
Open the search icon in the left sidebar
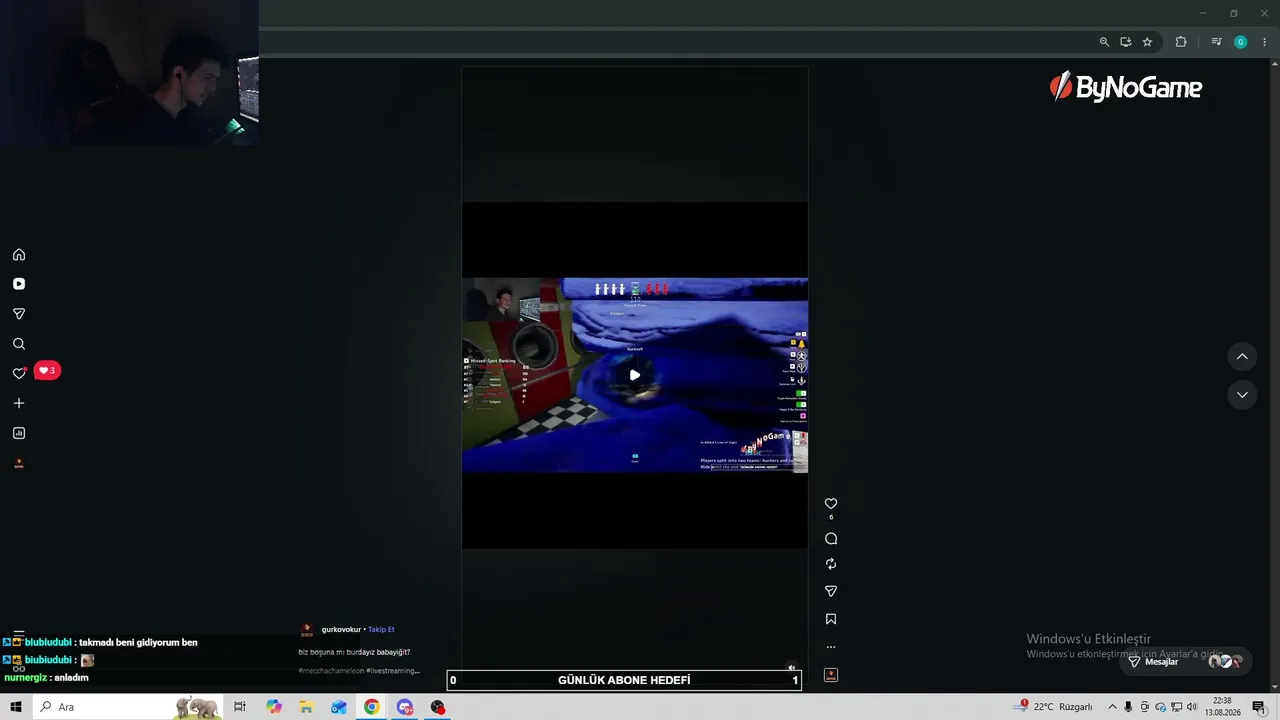[x=19, y=344]
